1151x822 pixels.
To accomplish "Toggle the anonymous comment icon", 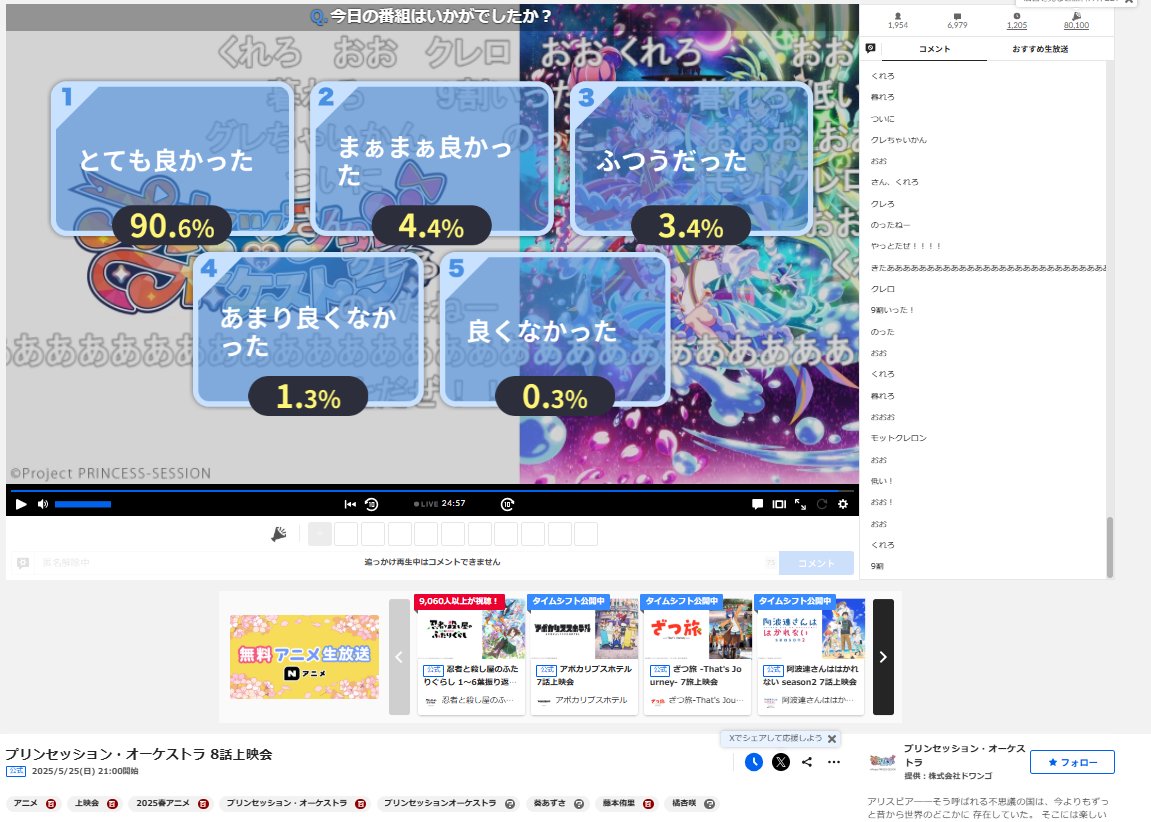I will point(23,563).
